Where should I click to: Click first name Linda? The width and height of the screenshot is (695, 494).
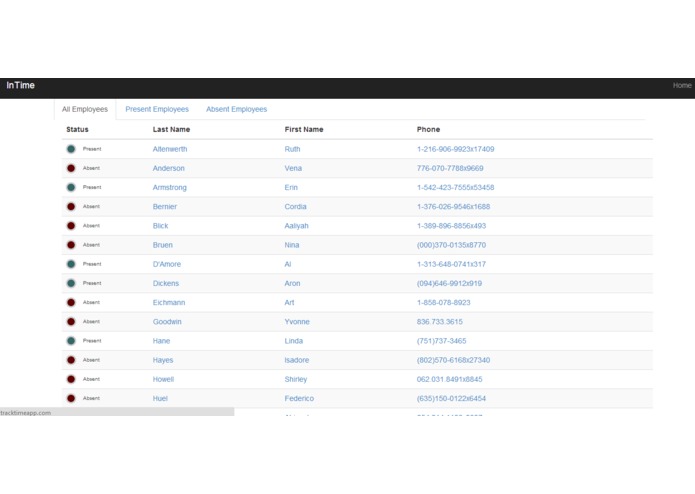(x=294, y=341)
